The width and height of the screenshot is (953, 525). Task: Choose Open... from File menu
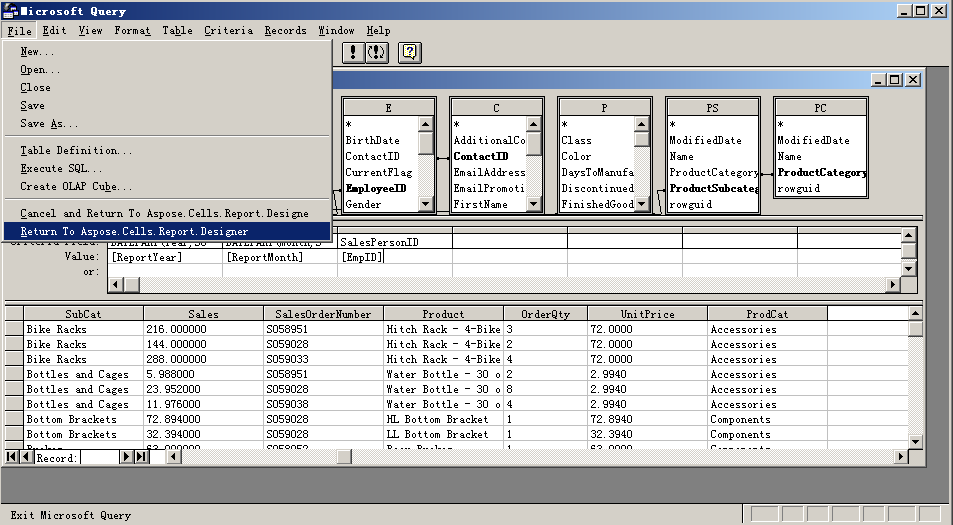coord(167,70)
